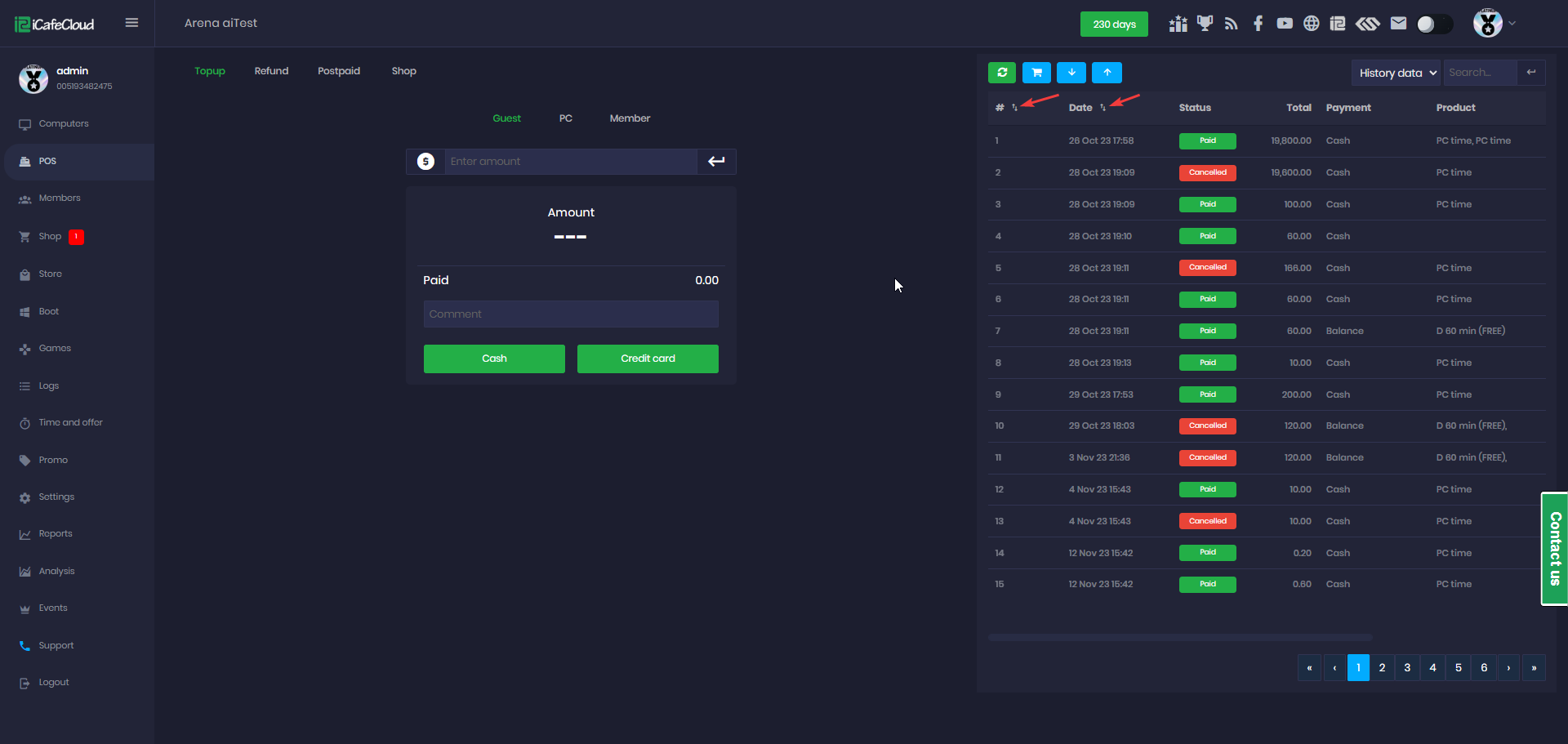Go to page 4 of orders
The height and width of the screenshot is (744, 1568).
tap(1432, 668)
